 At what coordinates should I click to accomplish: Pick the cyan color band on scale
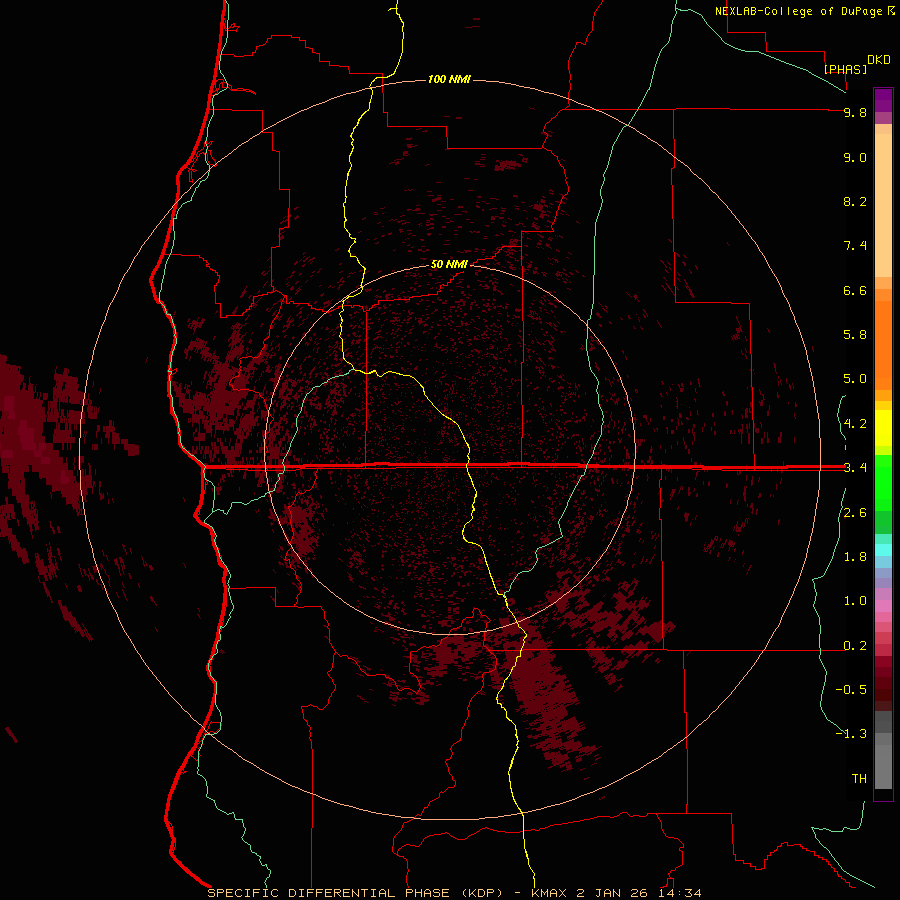883,550
